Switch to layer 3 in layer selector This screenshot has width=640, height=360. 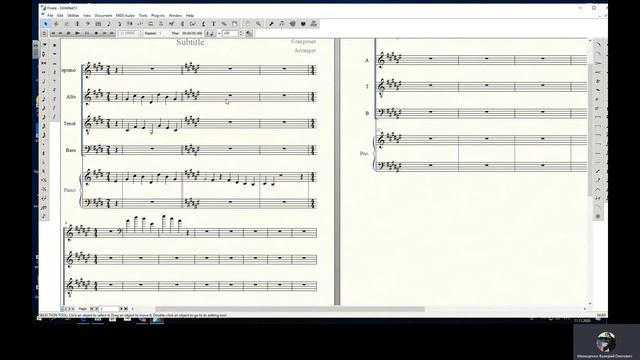coord(69,309)
